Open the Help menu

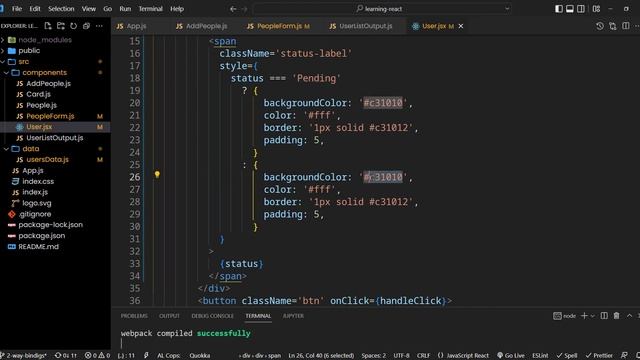point(177,9)
